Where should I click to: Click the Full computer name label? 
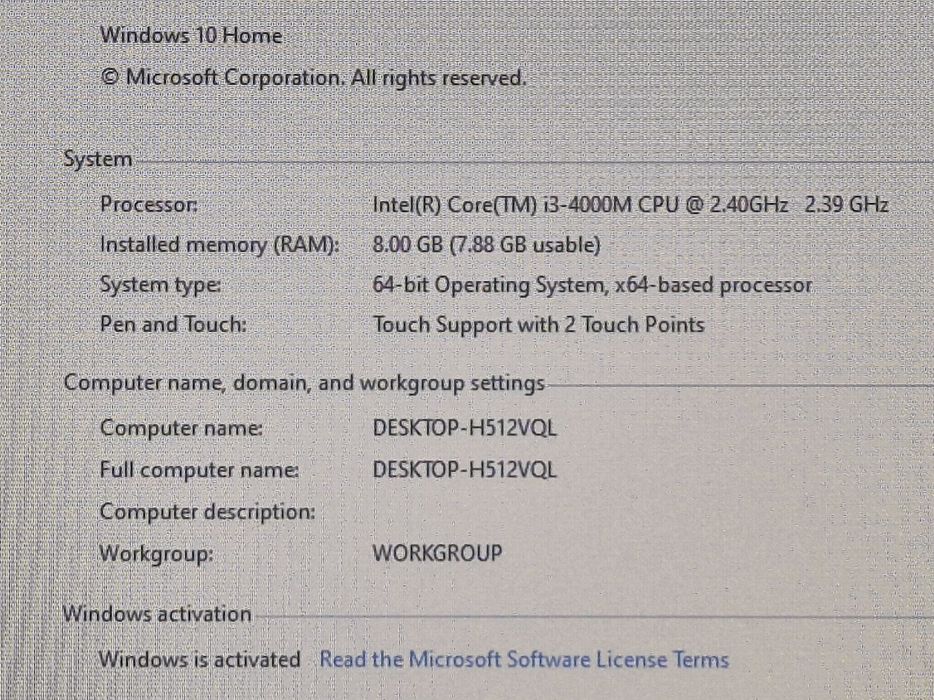pos(199,469)
